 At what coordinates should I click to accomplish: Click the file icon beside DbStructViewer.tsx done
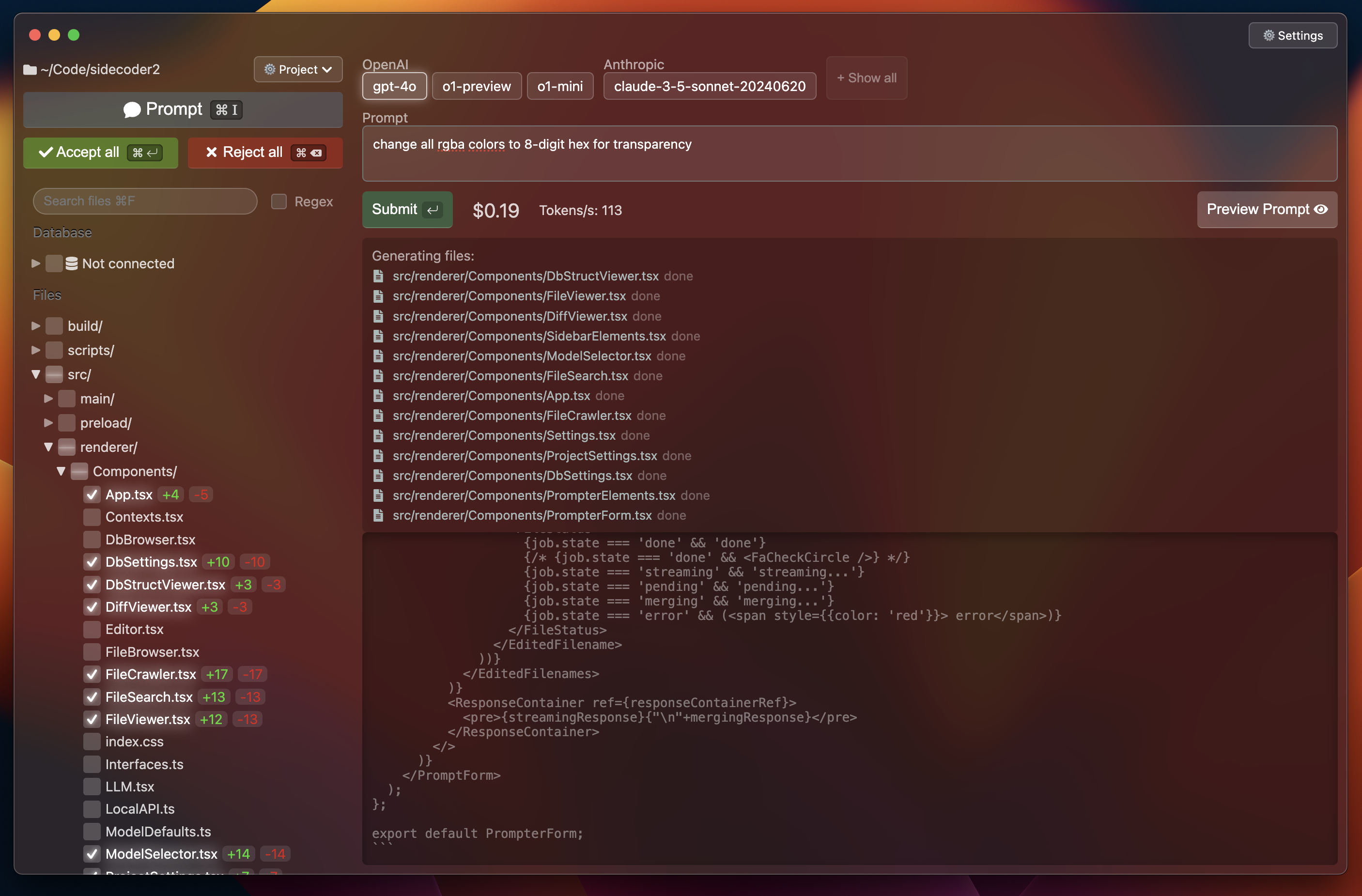pos(378,277)
